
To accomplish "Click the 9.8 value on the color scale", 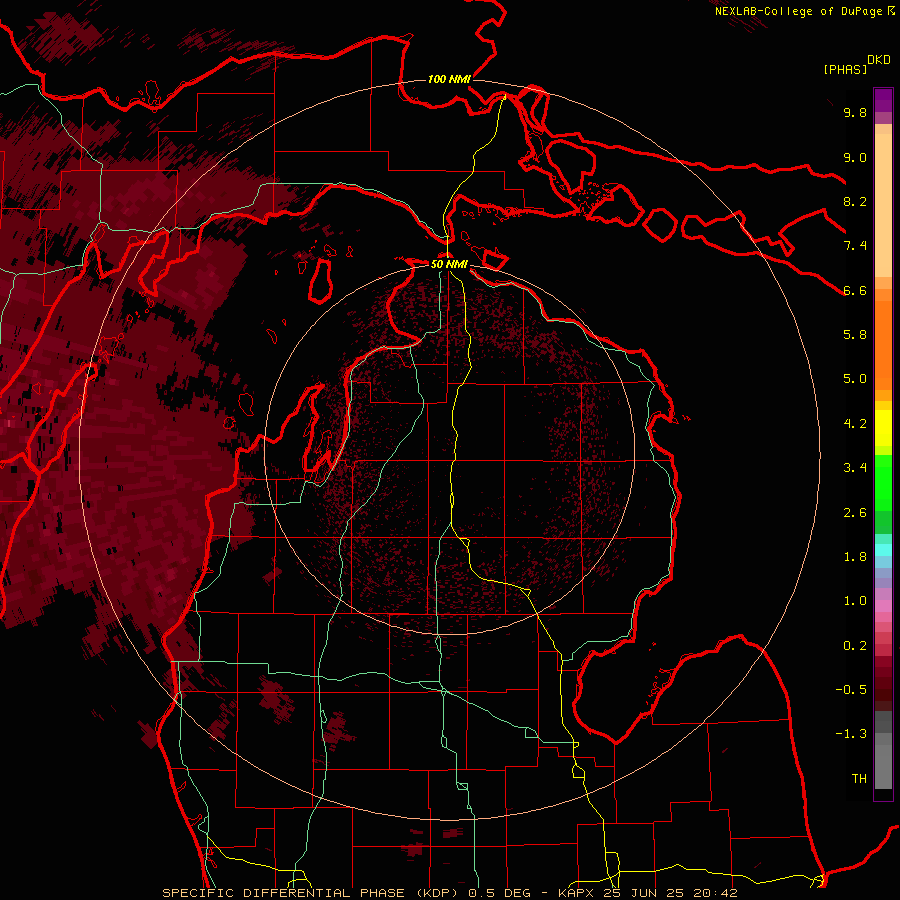I will (855, 112).
